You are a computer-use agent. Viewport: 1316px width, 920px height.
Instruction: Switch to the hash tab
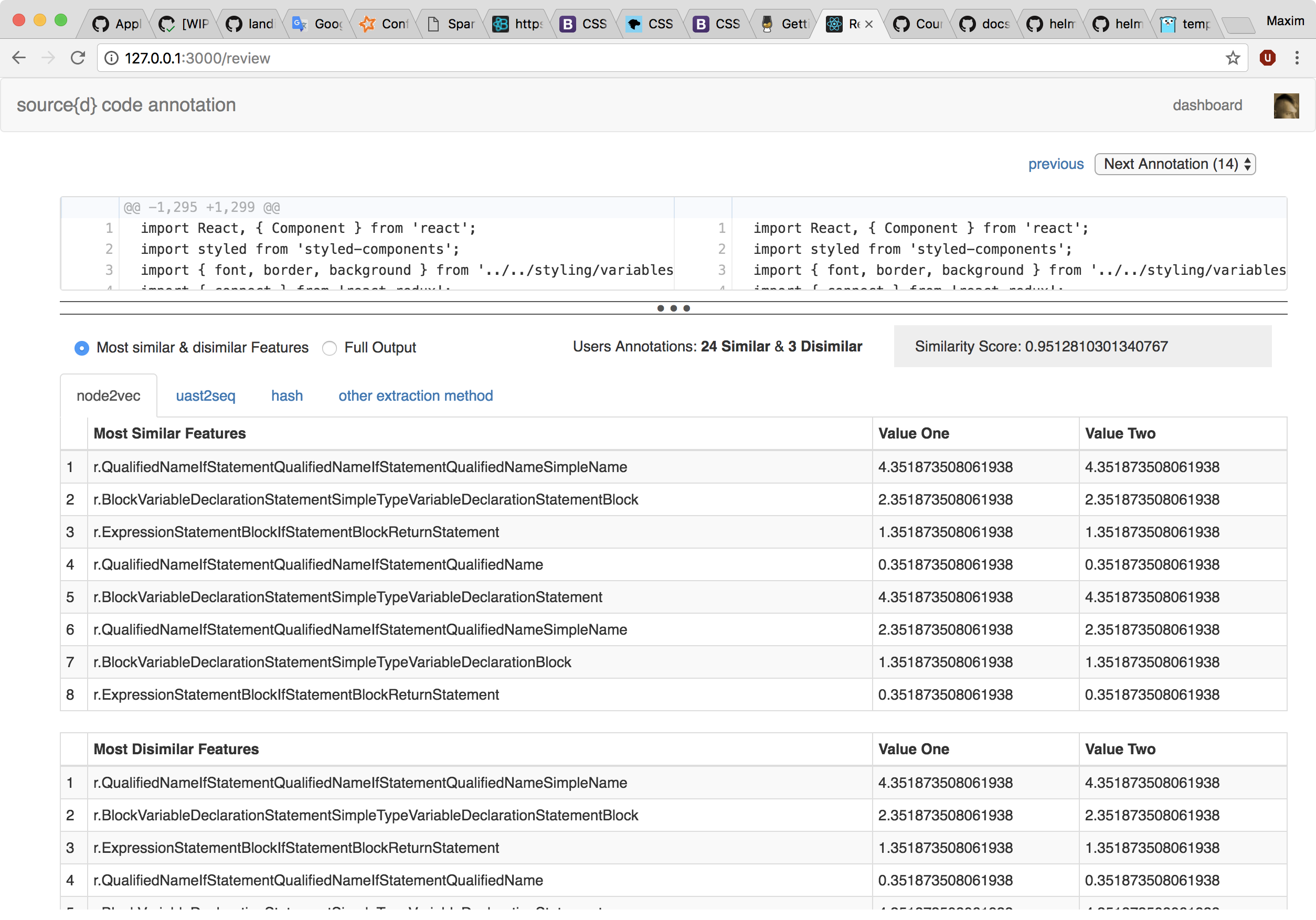(286, 396)
